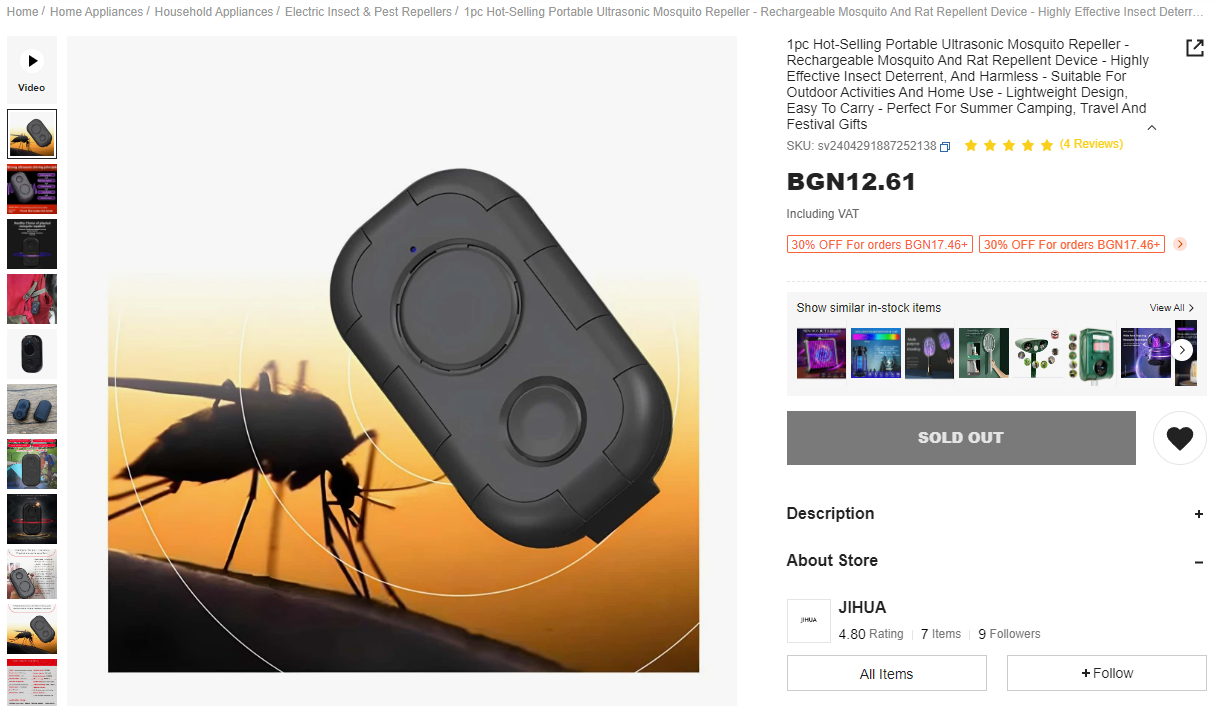Copy the SKU using the copy icon

coord(945,146)
